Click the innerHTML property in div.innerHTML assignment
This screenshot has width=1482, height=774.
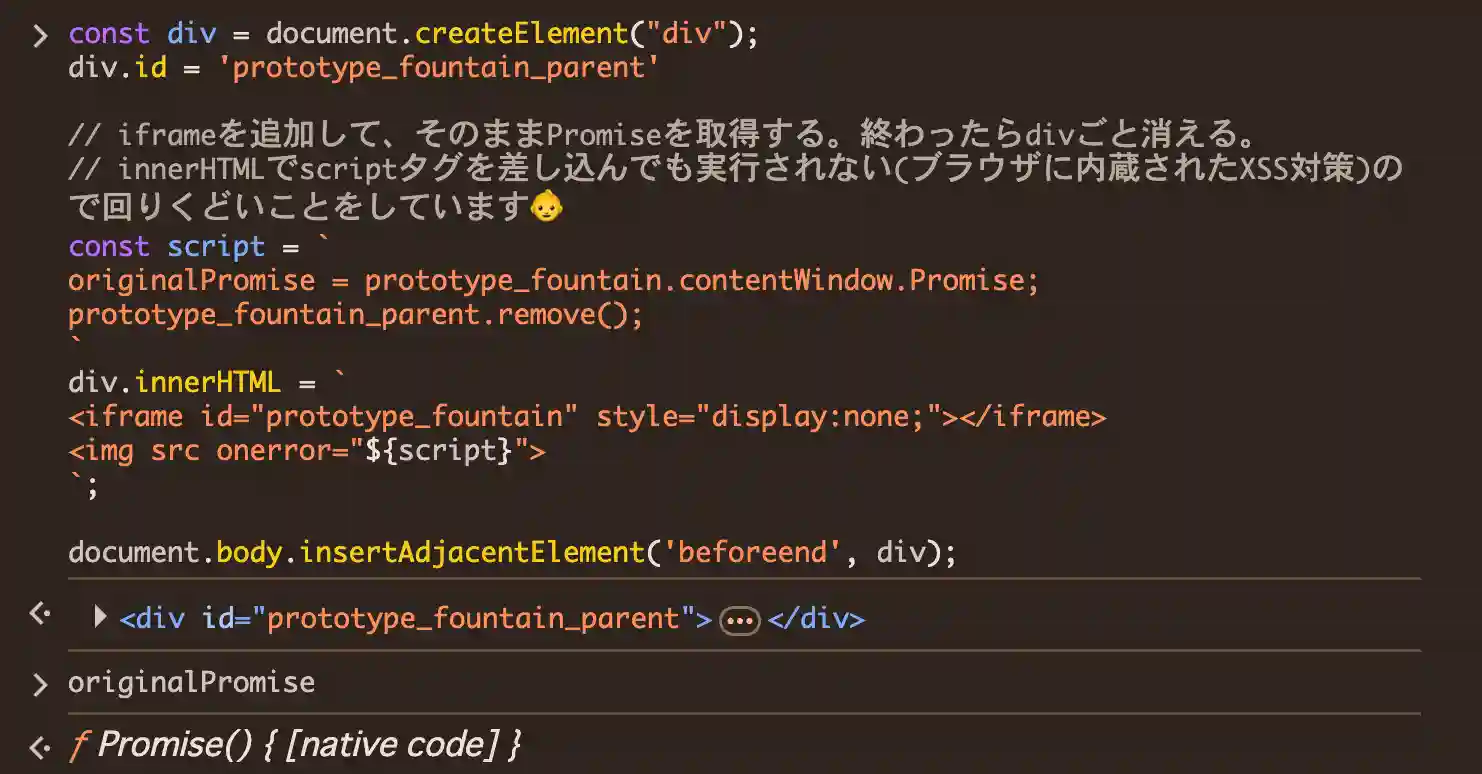point(207,381)
